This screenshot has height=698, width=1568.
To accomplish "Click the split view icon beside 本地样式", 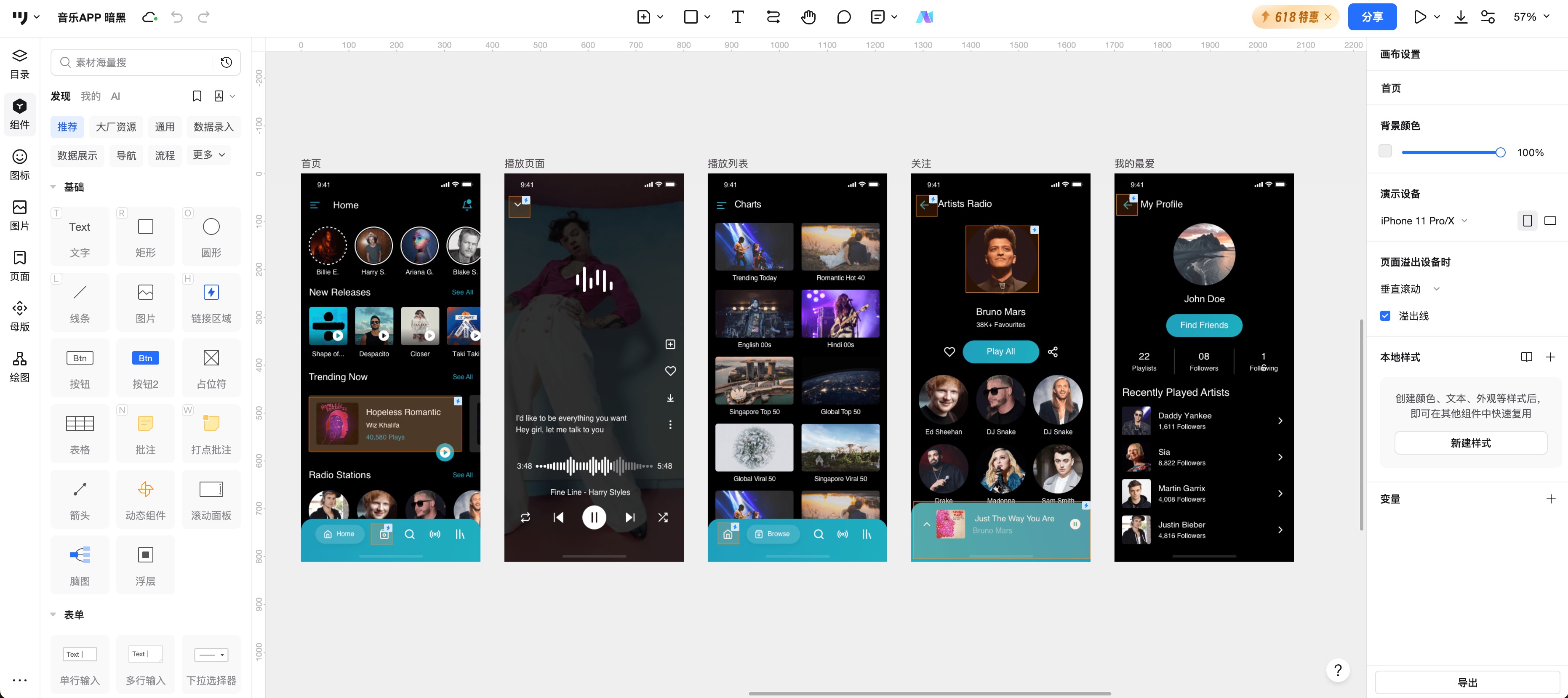I will [1526, 357].
